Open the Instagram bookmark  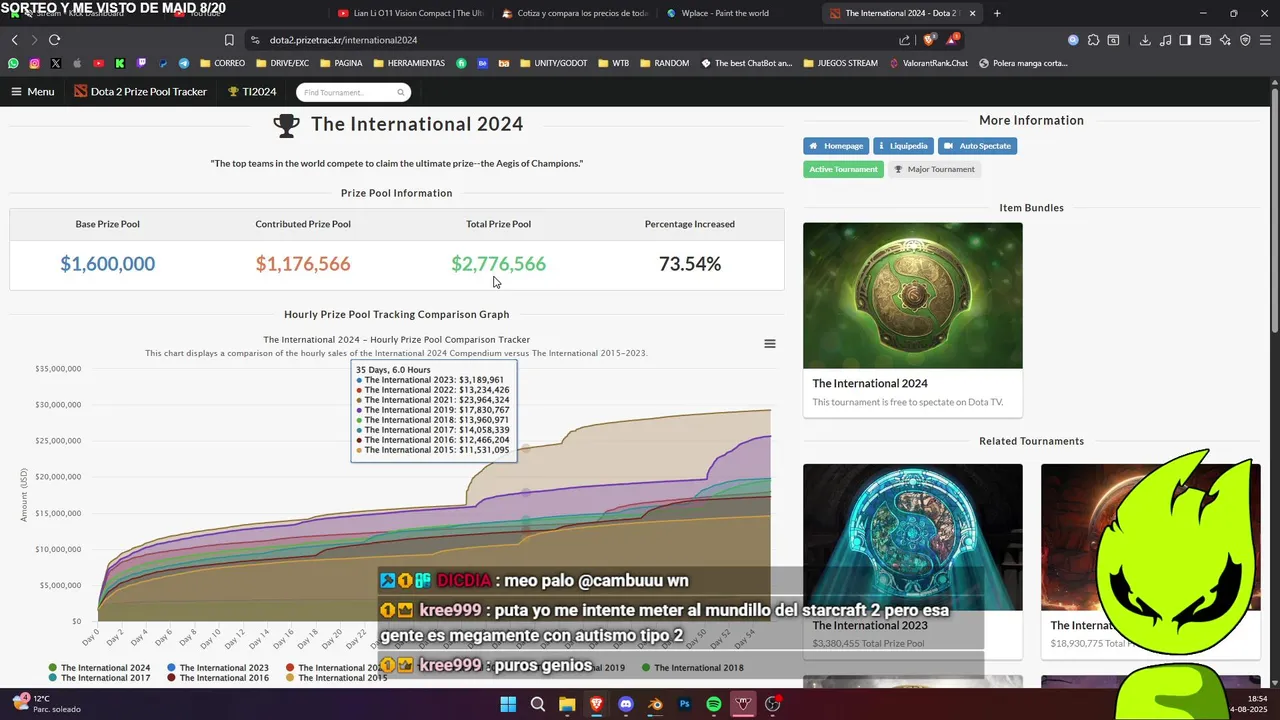34,63
